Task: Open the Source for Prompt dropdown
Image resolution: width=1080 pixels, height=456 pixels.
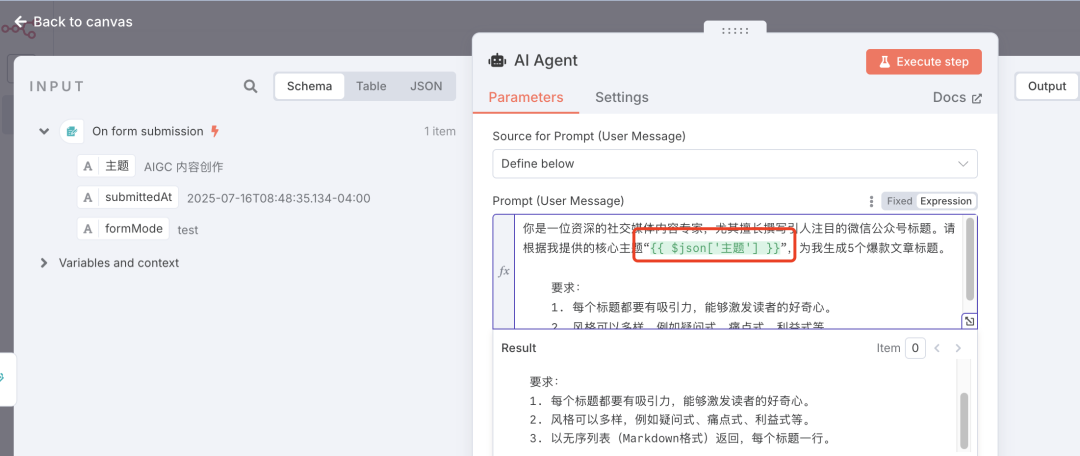Action: point(734,164)
